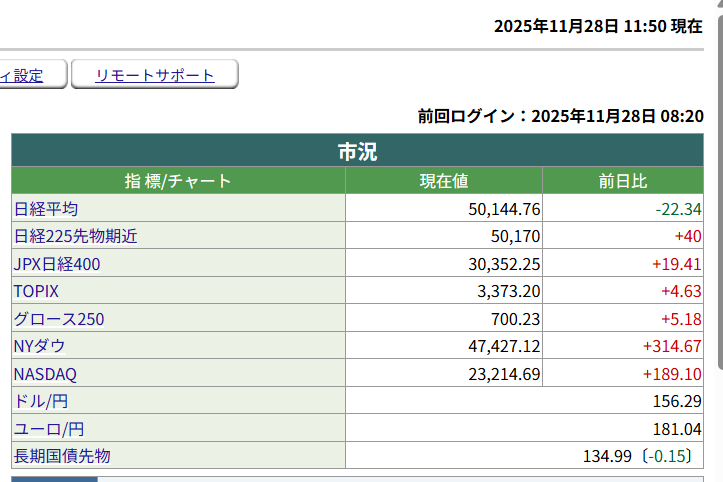Image resolution: width=723 pixels, height=482 pixels.
Task: Click the NYダウ change value +314.67
Action: coord(672,346)
